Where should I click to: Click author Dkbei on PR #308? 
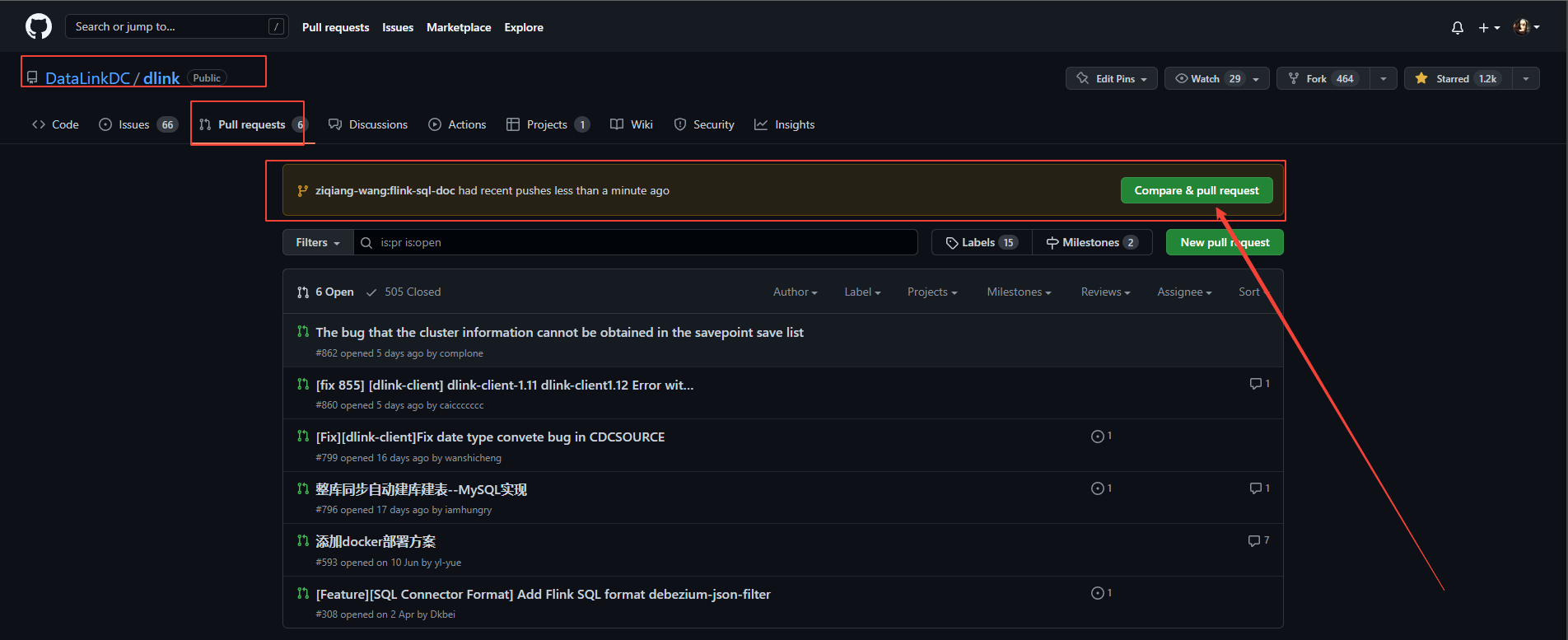441,614
